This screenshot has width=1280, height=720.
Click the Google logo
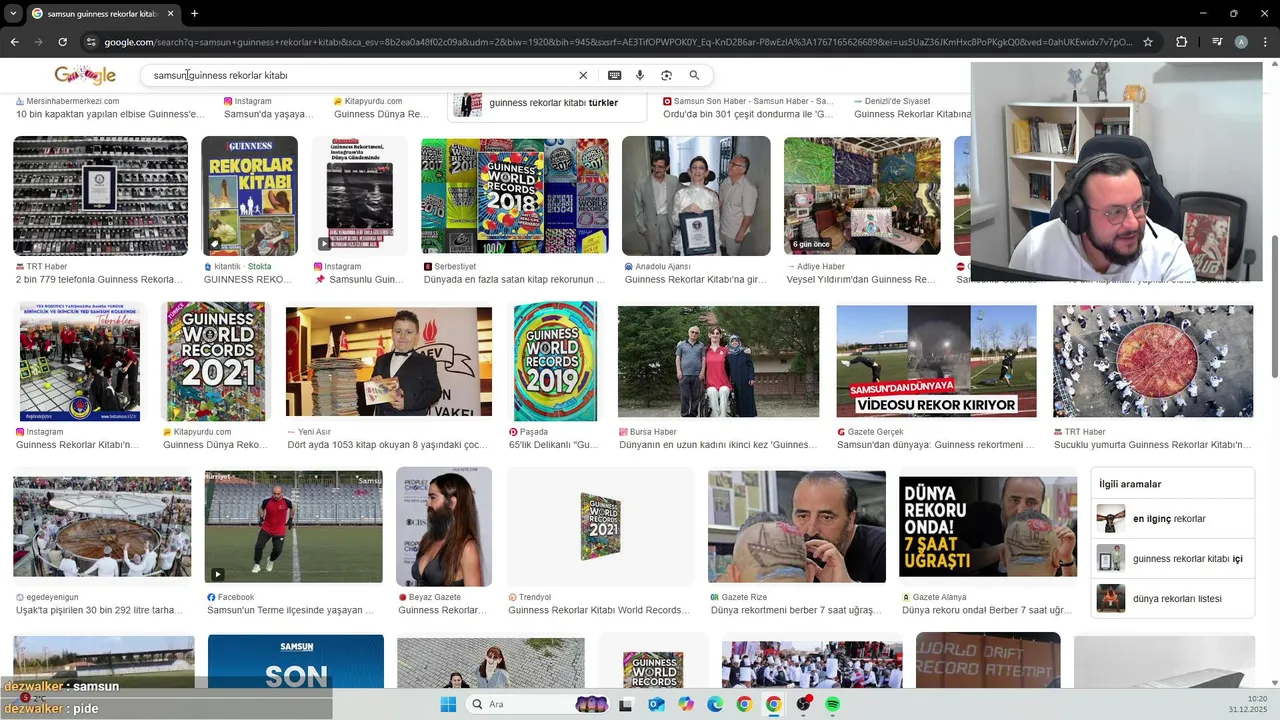coord(85,75)
